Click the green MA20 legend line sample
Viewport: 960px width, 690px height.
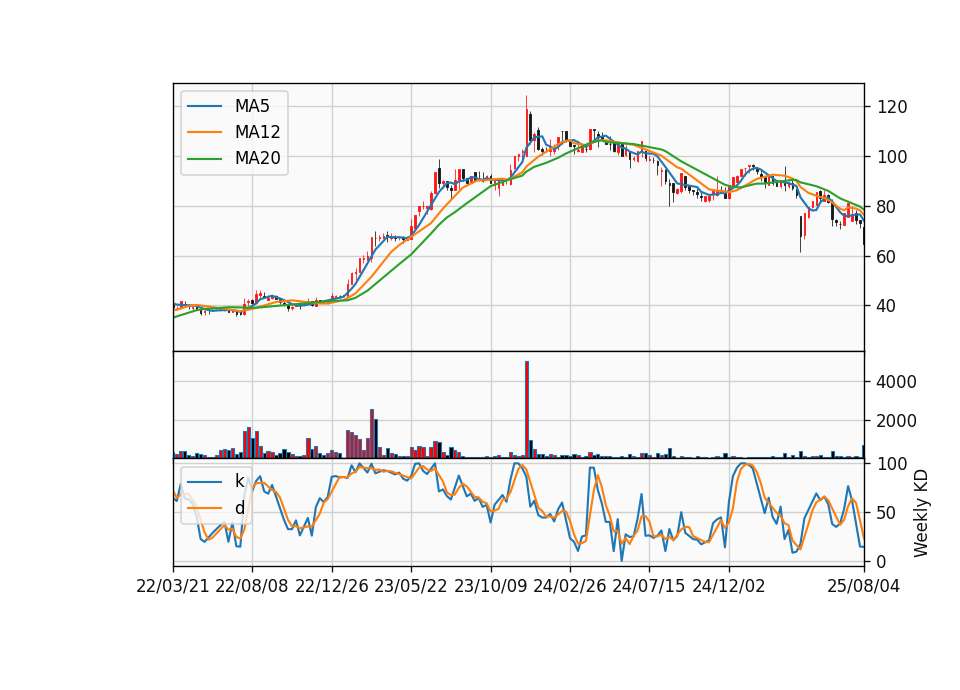(204, 158)
